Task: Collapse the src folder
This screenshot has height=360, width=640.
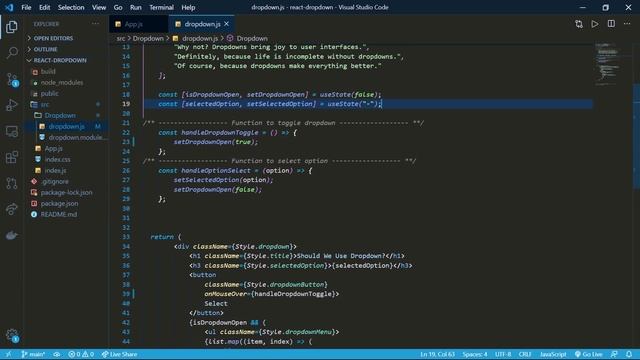Action: [45, 104]
